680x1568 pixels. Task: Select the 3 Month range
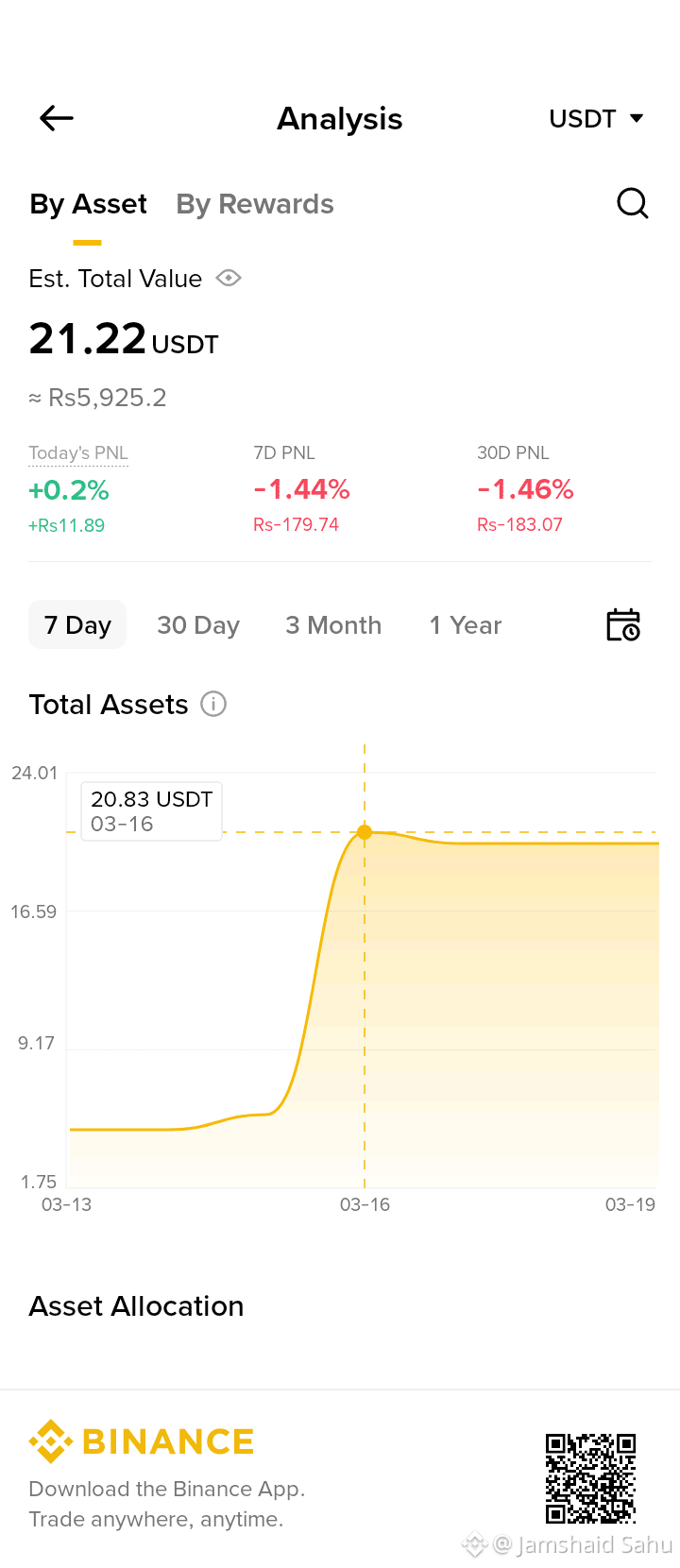tap(333, 625)
